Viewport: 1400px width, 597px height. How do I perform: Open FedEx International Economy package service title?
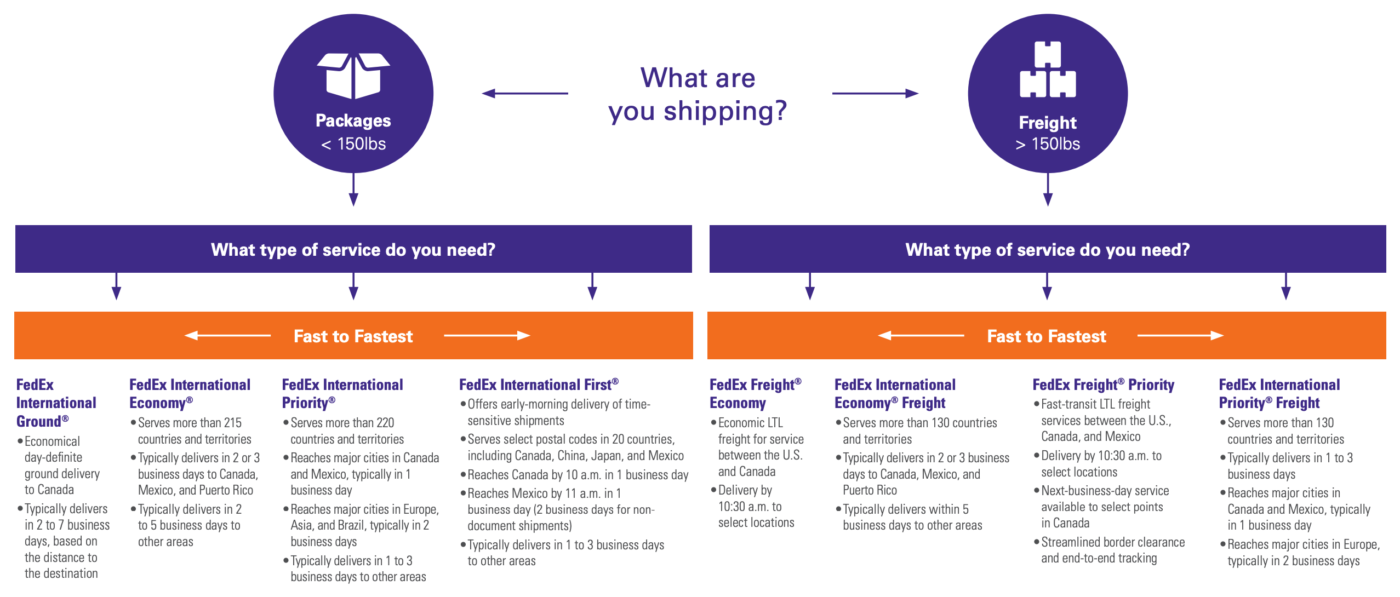(x=190, y=393)
